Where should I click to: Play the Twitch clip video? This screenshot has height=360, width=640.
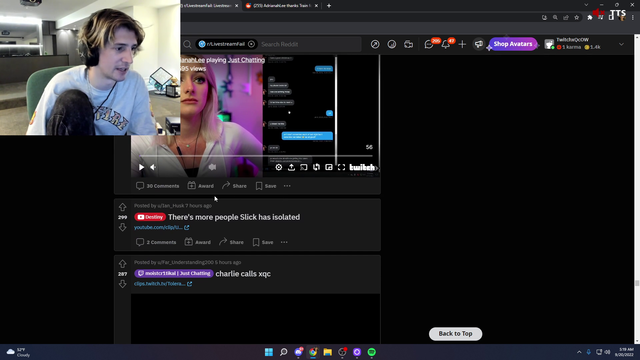click(141, 167)
